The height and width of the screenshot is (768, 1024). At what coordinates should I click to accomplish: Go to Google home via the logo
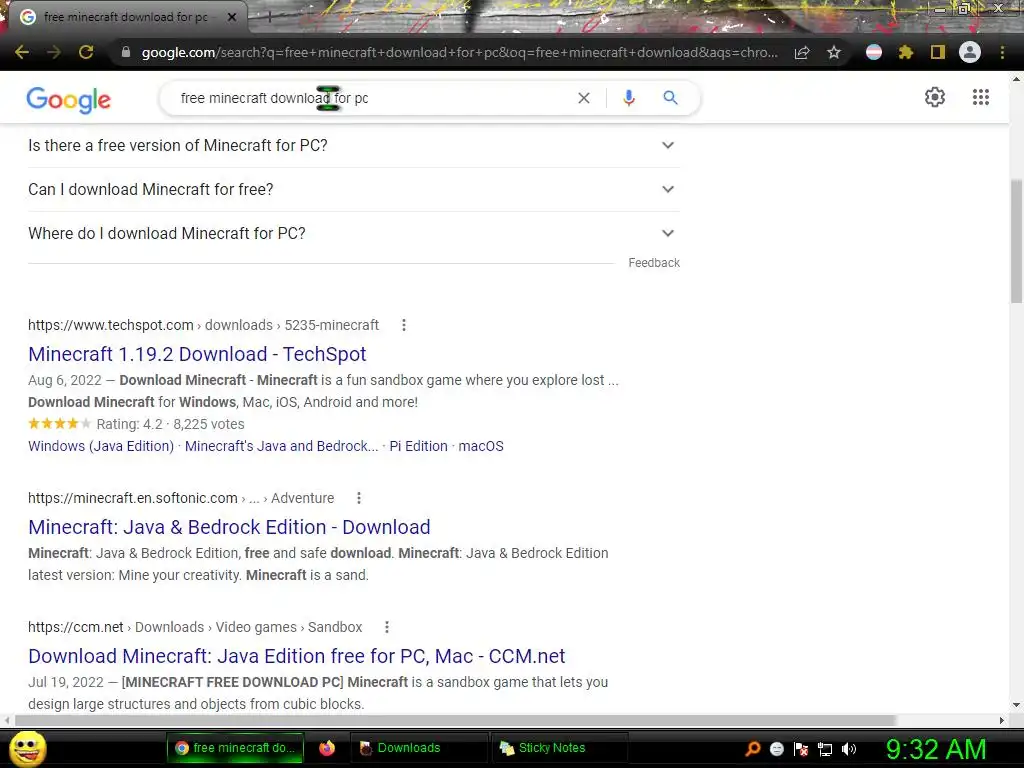pyautogui.click(x=69, y=99)
